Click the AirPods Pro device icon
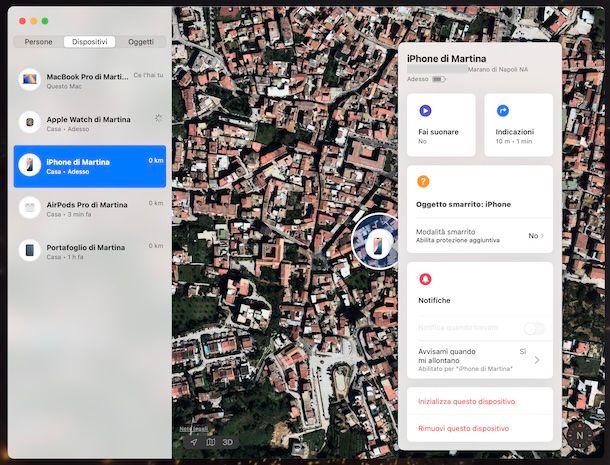This screenshot has height=465, width=610. [x=30, y=207]
